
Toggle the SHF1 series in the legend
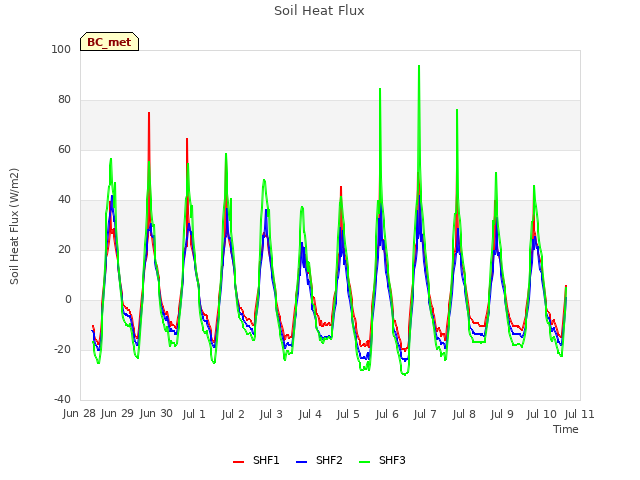256,460
